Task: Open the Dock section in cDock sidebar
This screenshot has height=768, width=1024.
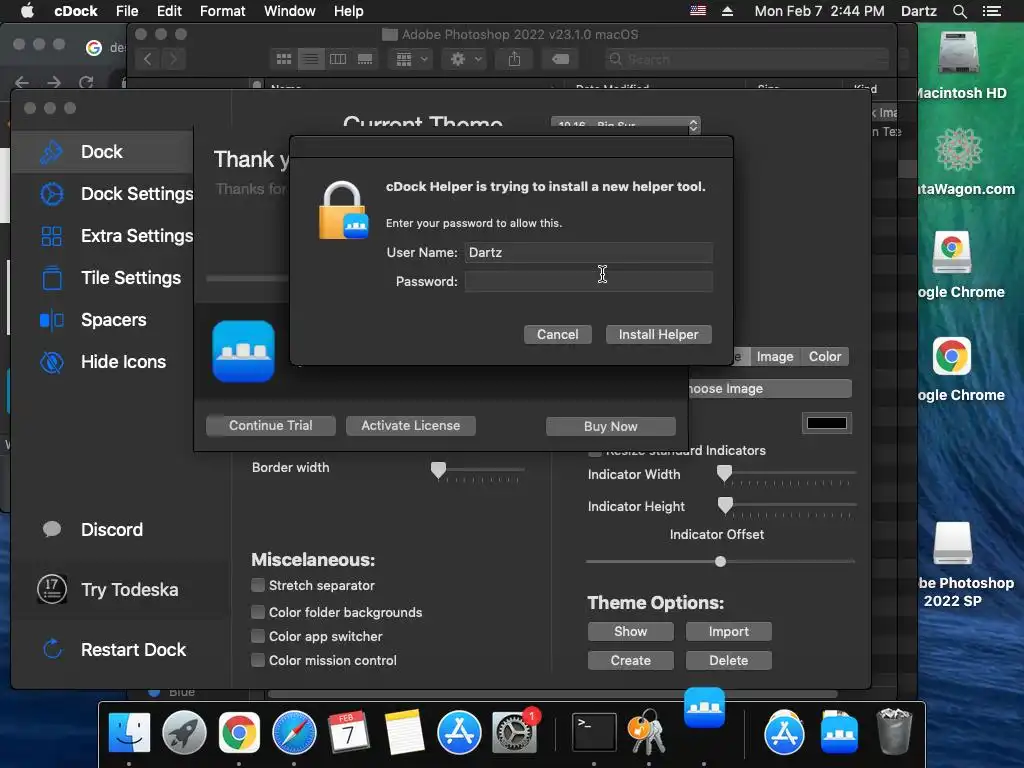Action: pyautogui.click(x=102, y=152)
